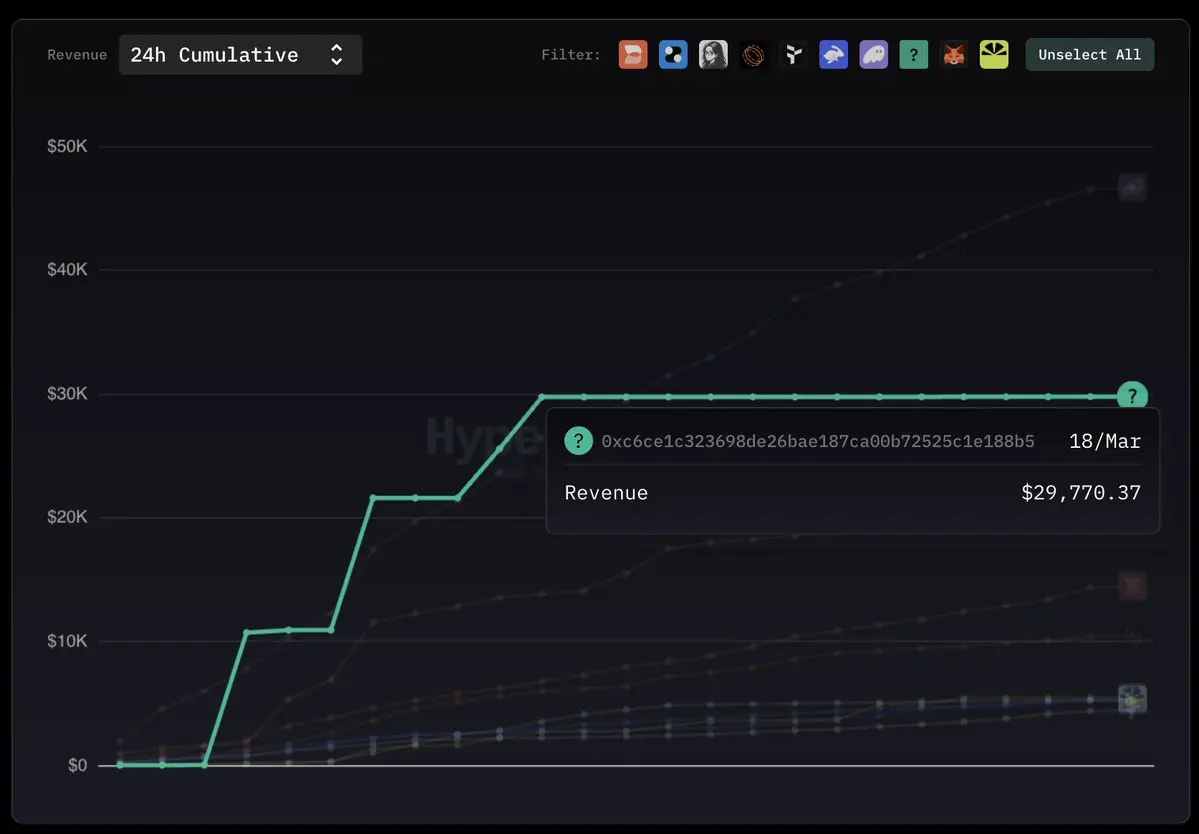
Task: Toggle the yellow-green icon filter
Action: click(994, 54)
